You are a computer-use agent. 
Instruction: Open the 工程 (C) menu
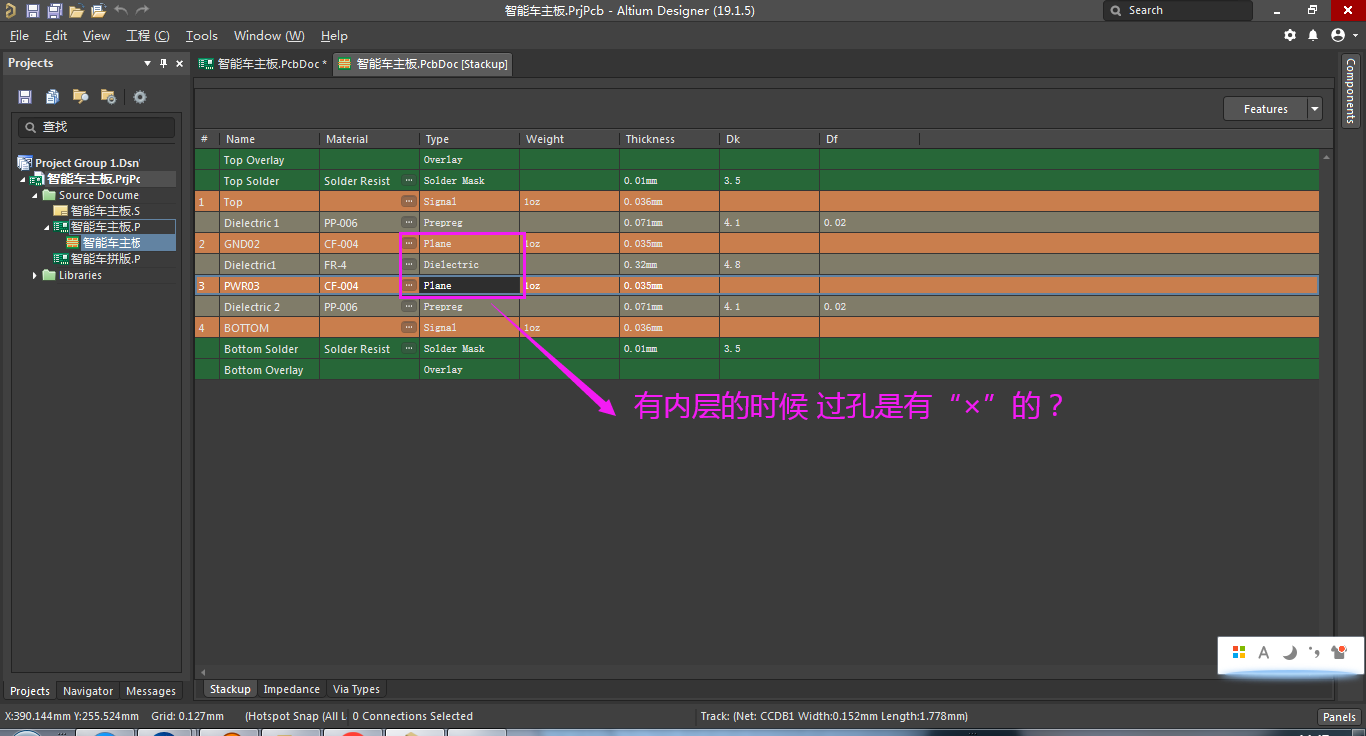coord(148,35)
